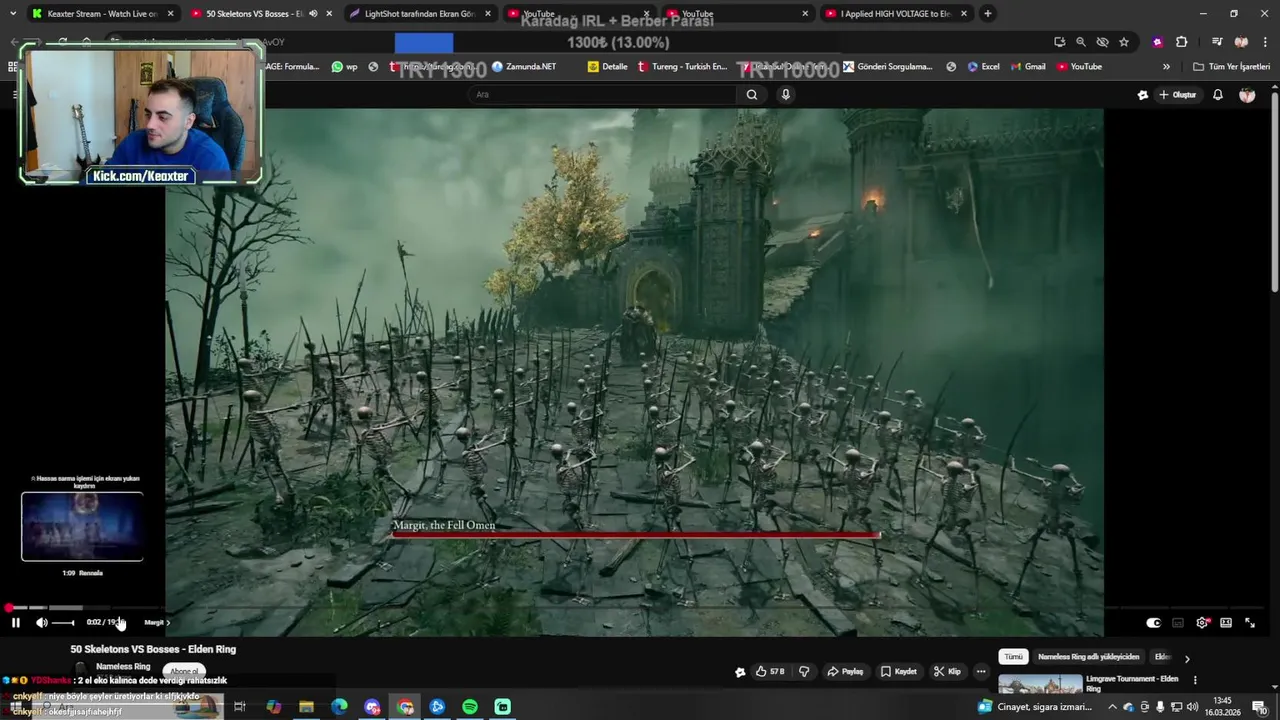The image size is (1280, 720).
Task: Open the Rennala chapter preview thumbnail
Action: point(82,526)
